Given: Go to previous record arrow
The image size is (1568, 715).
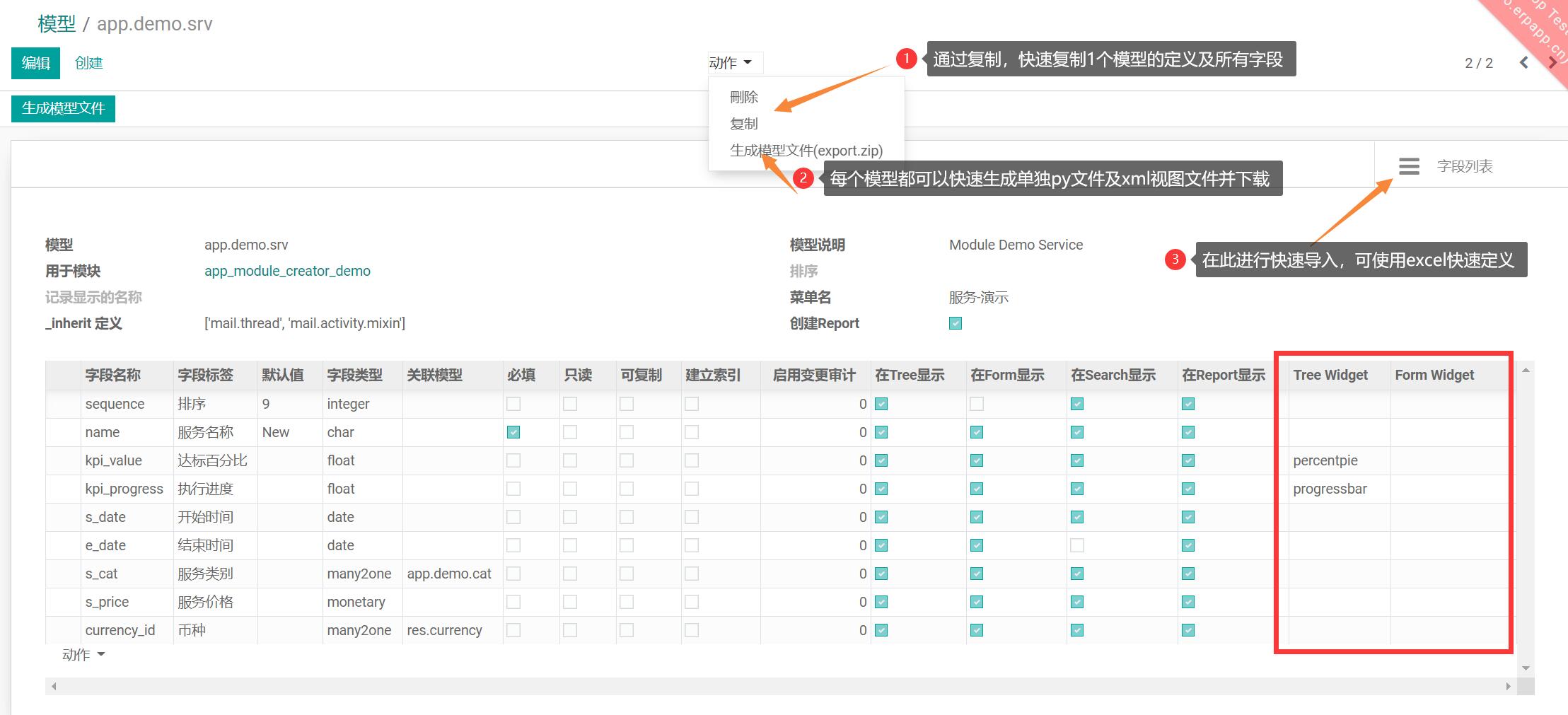Looking at the screenshot, I should (x=1523, y=63).
